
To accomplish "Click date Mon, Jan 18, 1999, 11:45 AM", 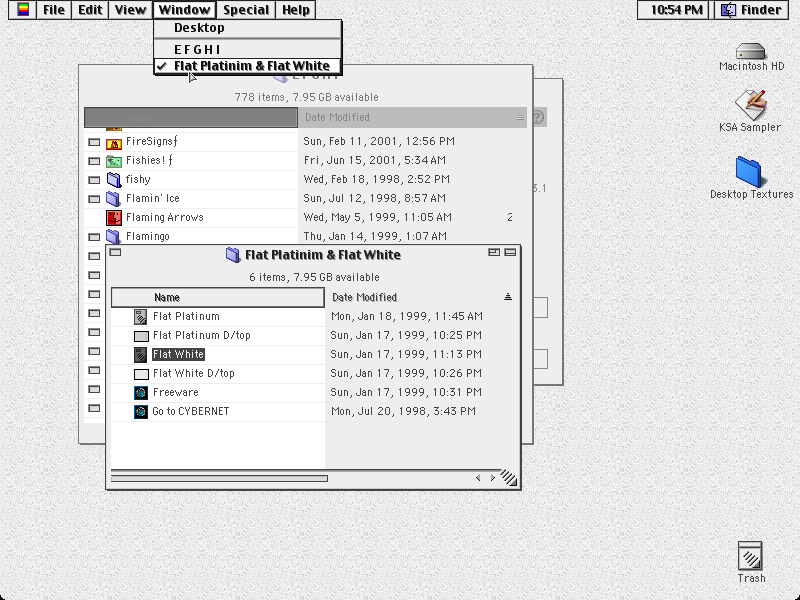I will 407,317.
